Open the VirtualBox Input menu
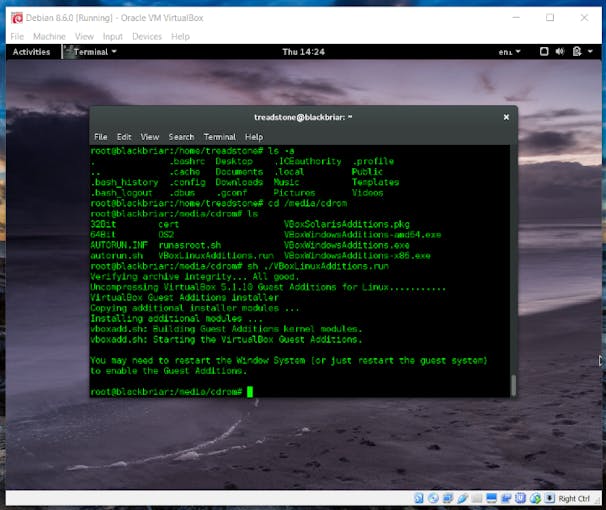The height and width of the screenshot is (510, 606). point(112,36)
